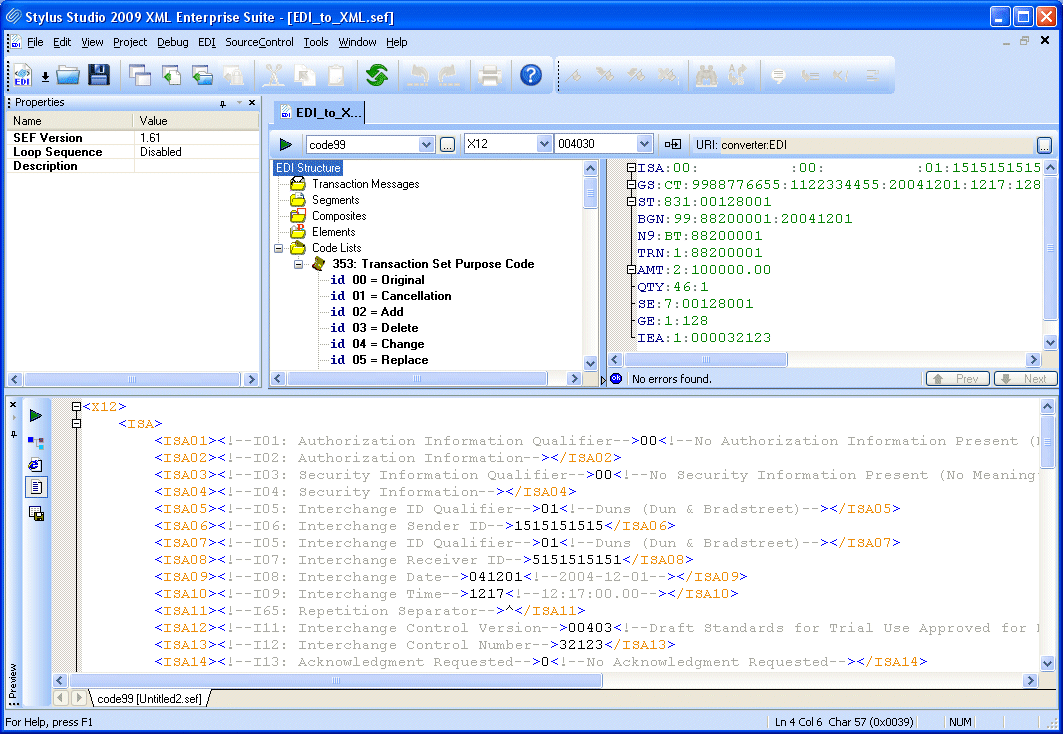Click the Preview tree view icon
This screenshot has height=734, width=1063.
point(36,443)
